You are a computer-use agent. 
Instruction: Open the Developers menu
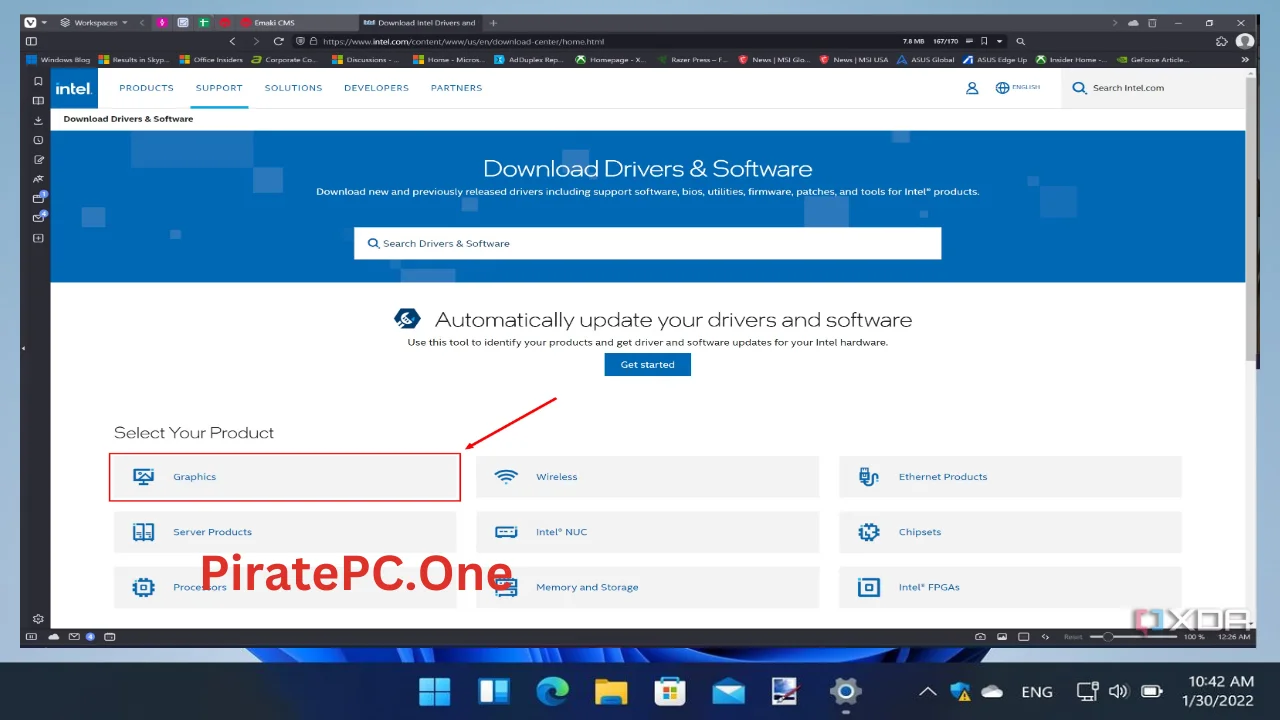point(376,88)
